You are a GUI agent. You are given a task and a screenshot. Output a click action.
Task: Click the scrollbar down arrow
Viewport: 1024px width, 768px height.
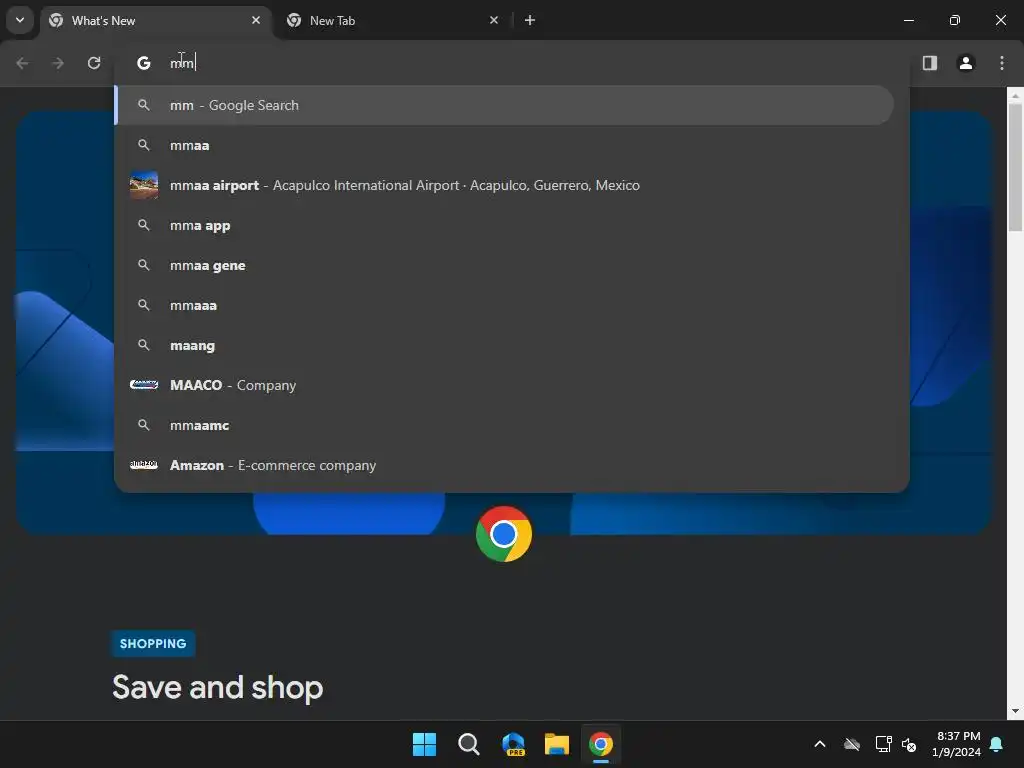pos(1015,711)
